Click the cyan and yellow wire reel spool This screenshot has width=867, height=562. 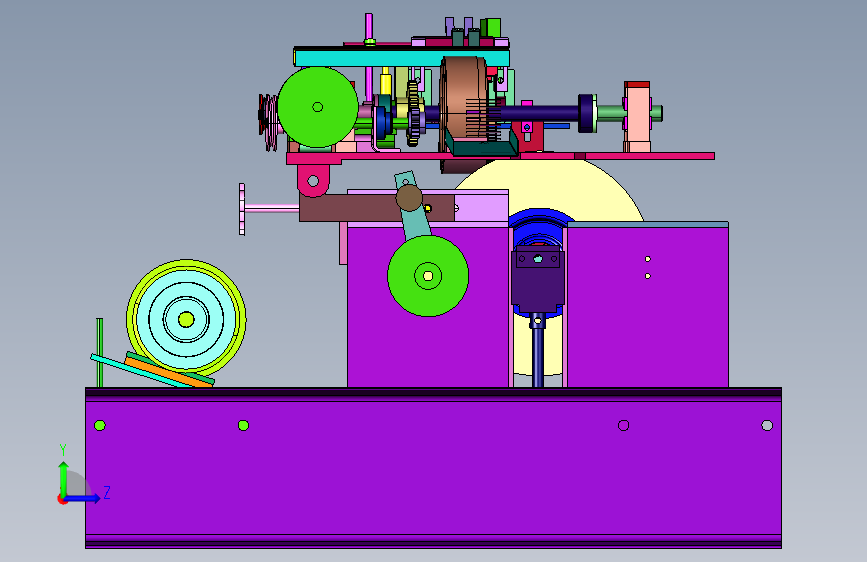click(186, 319)
